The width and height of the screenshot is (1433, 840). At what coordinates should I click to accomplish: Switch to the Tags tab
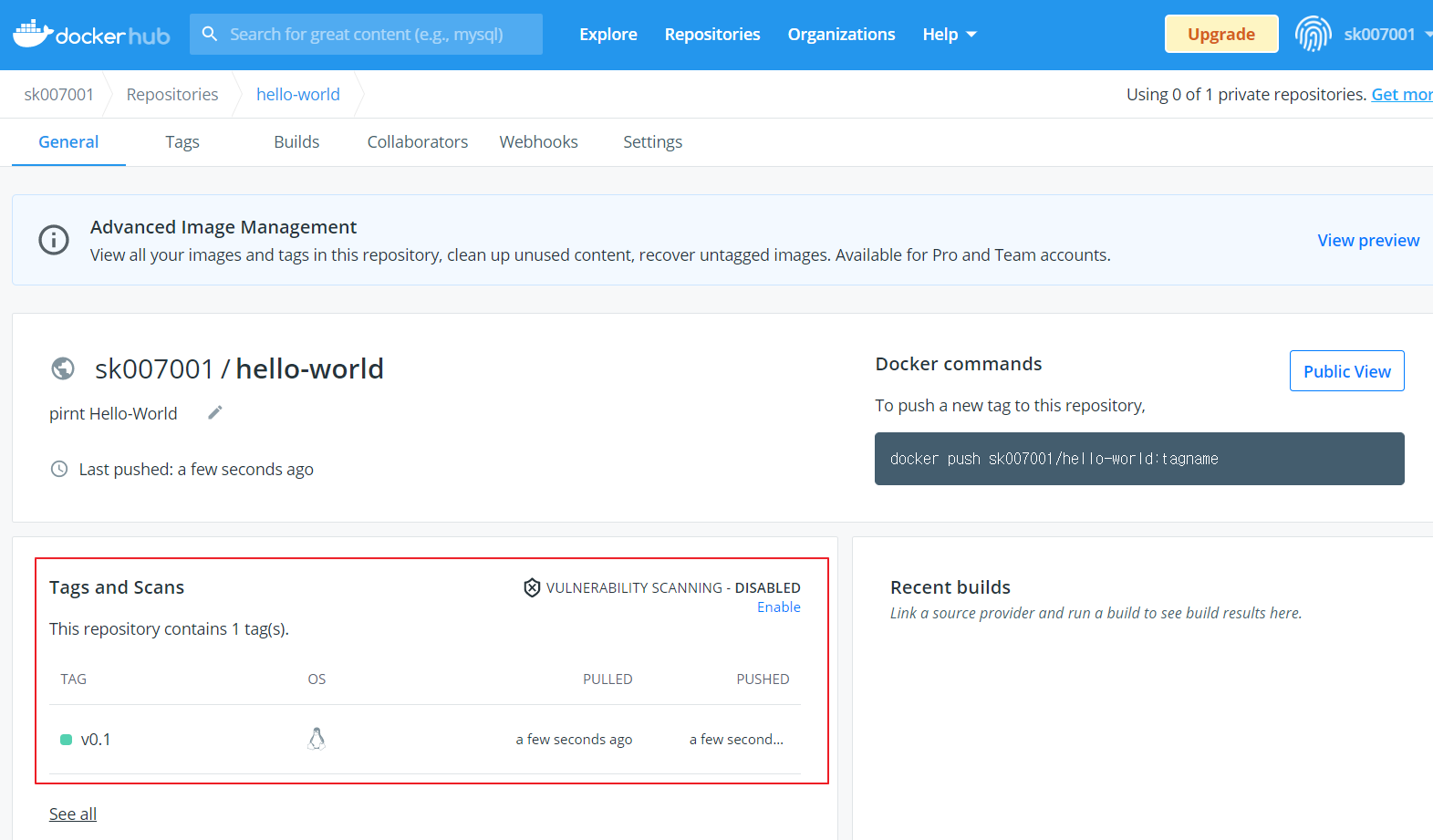click(182, 141)
